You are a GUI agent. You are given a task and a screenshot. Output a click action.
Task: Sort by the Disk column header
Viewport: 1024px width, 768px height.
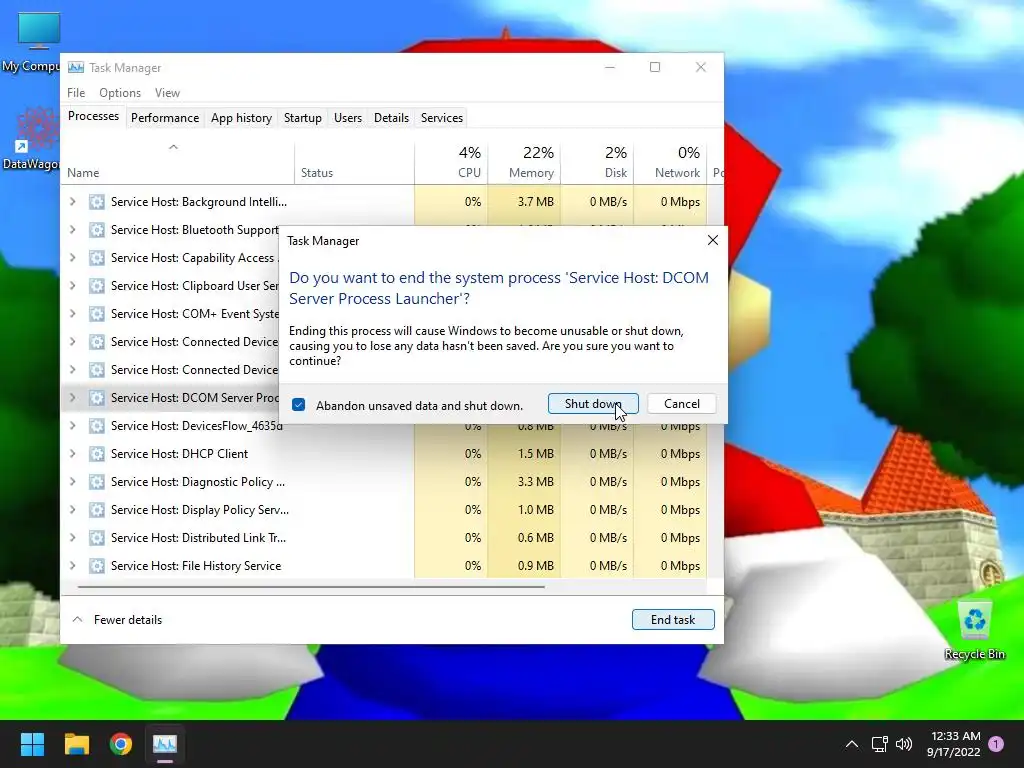(598, 163)
